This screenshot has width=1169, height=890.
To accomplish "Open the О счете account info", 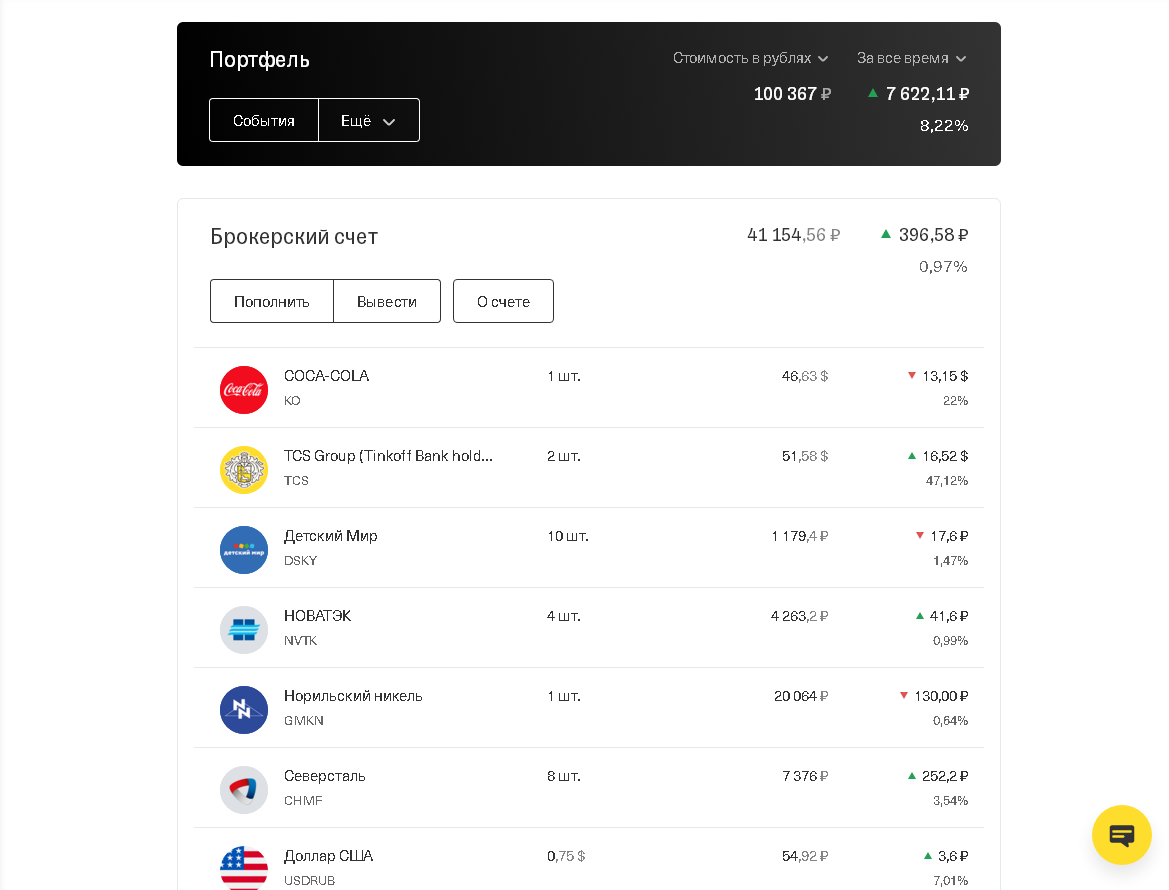I will tap(503, 301).
